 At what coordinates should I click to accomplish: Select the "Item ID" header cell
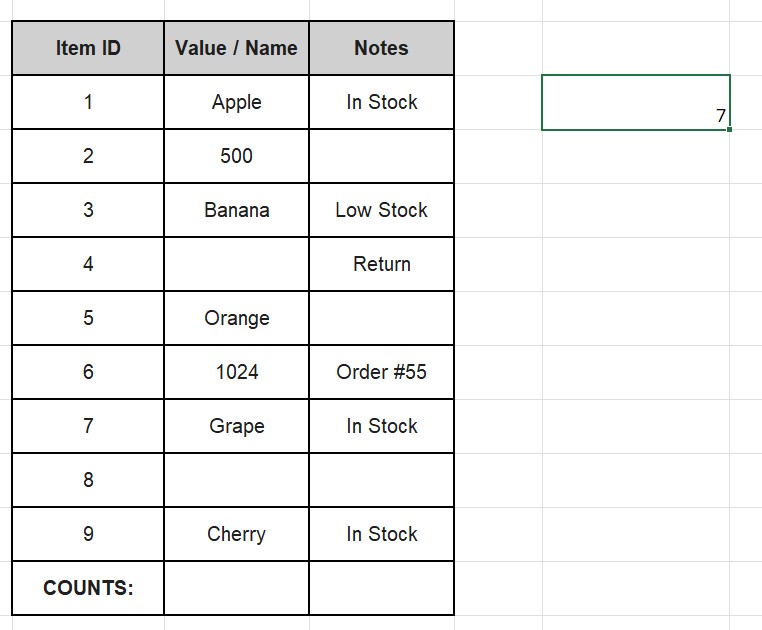(x=88, y=48)
